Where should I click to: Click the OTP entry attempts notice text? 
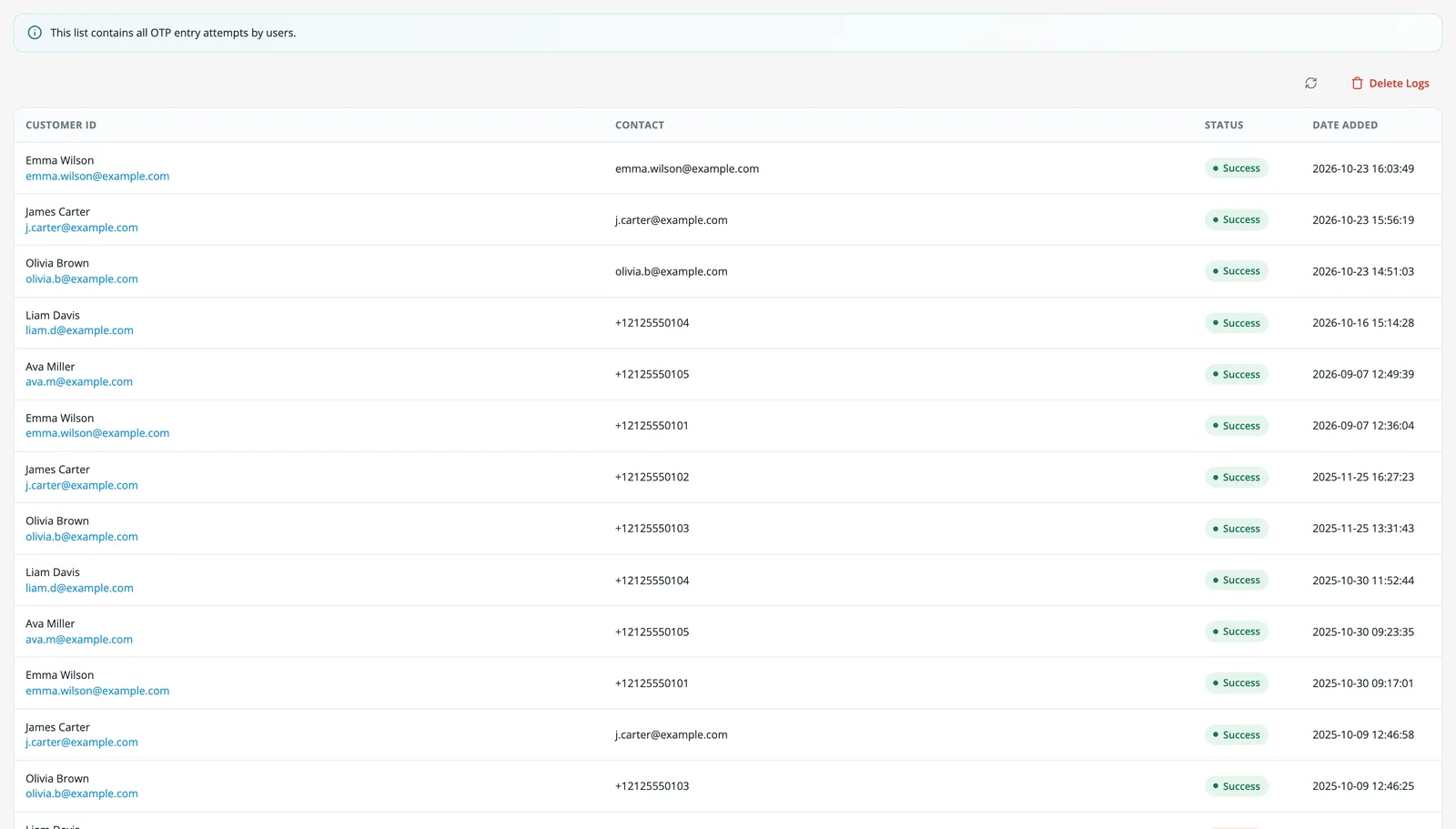[x=173, y=33]
